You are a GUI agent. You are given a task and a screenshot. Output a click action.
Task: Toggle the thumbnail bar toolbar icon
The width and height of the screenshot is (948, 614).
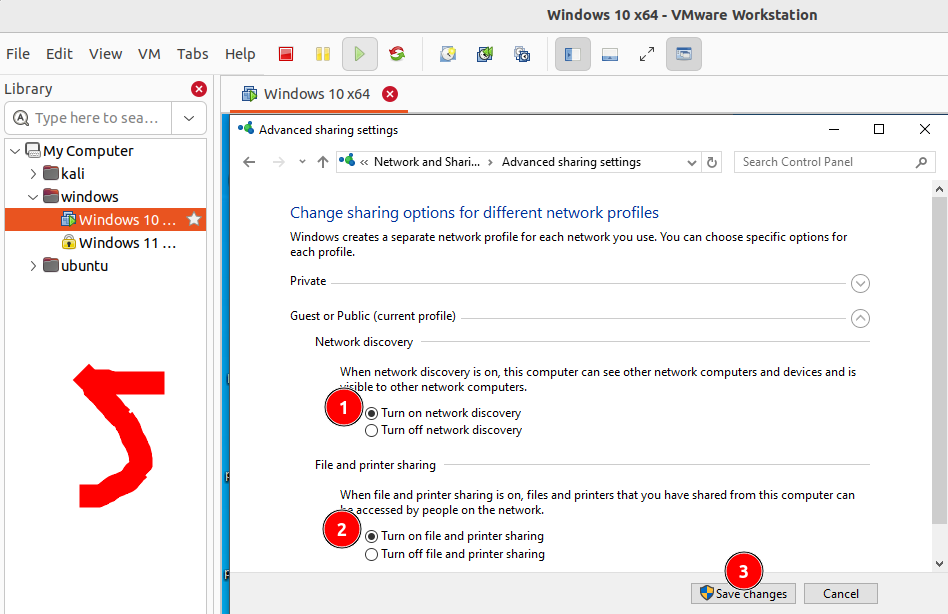pos(610,54)
